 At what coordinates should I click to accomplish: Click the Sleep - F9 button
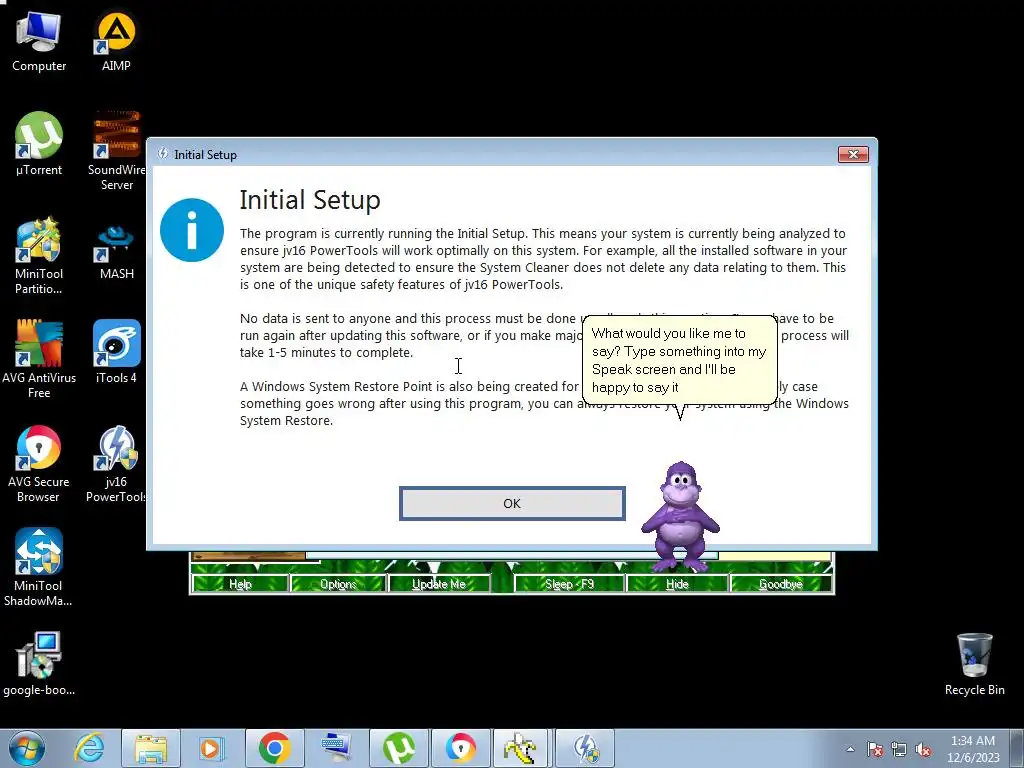coord(569,584)
